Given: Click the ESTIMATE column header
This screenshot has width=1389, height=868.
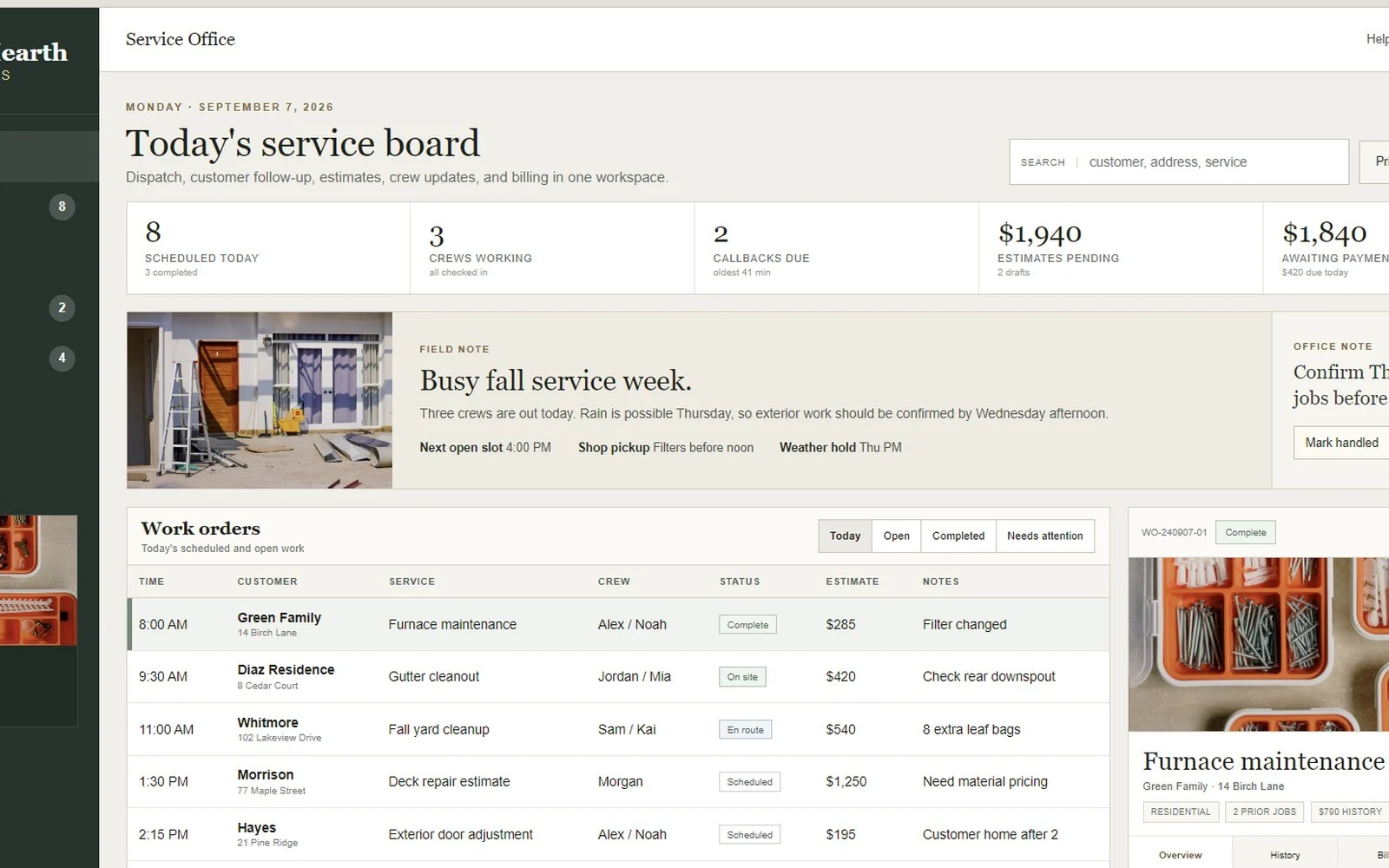Looking at the screenshot, I should pos(852,582).
